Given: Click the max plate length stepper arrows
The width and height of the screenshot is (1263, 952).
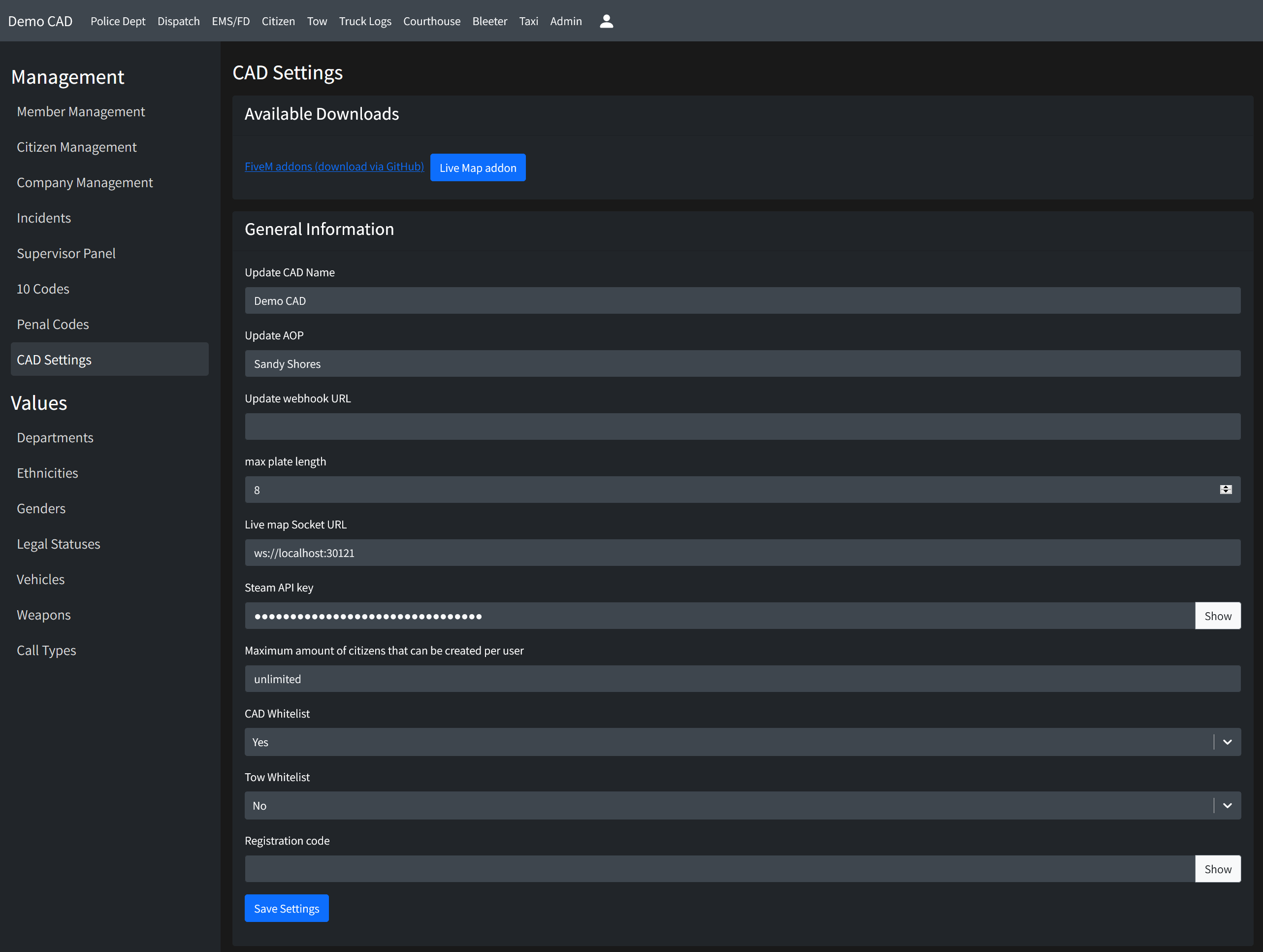Looking at the screenshot, I should pos(1225,490).
